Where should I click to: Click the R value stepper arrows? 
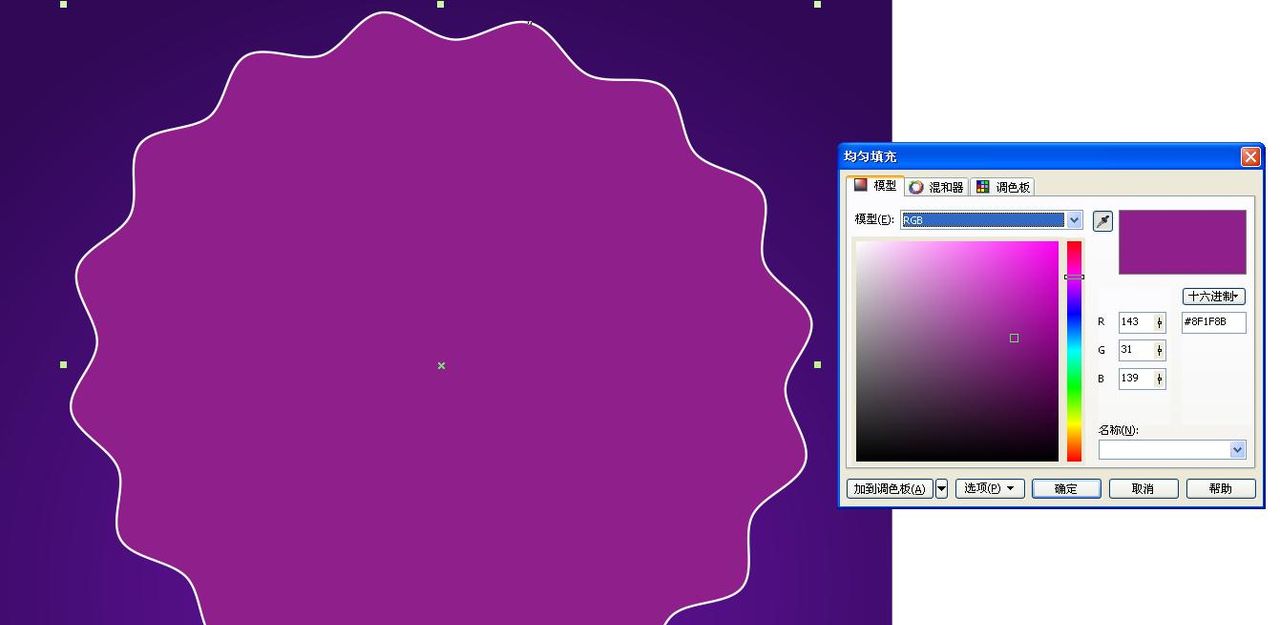(x=1159, y=322)
